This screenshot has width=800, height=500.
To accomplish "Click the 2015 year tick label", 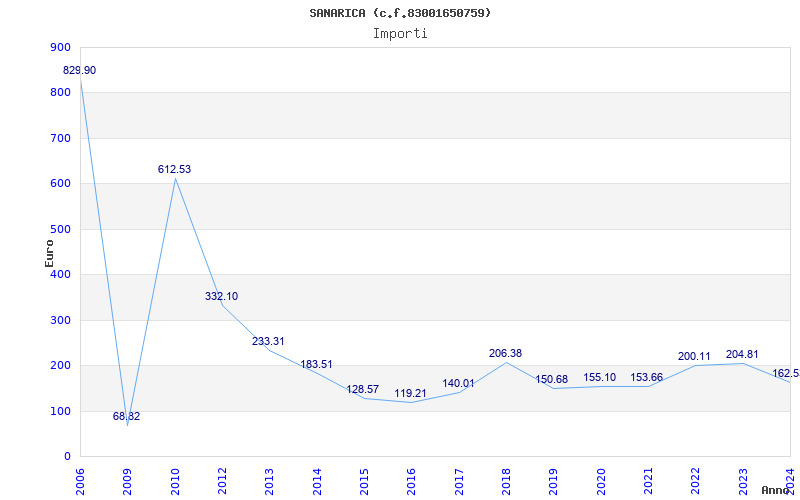I will click(364, 481).
